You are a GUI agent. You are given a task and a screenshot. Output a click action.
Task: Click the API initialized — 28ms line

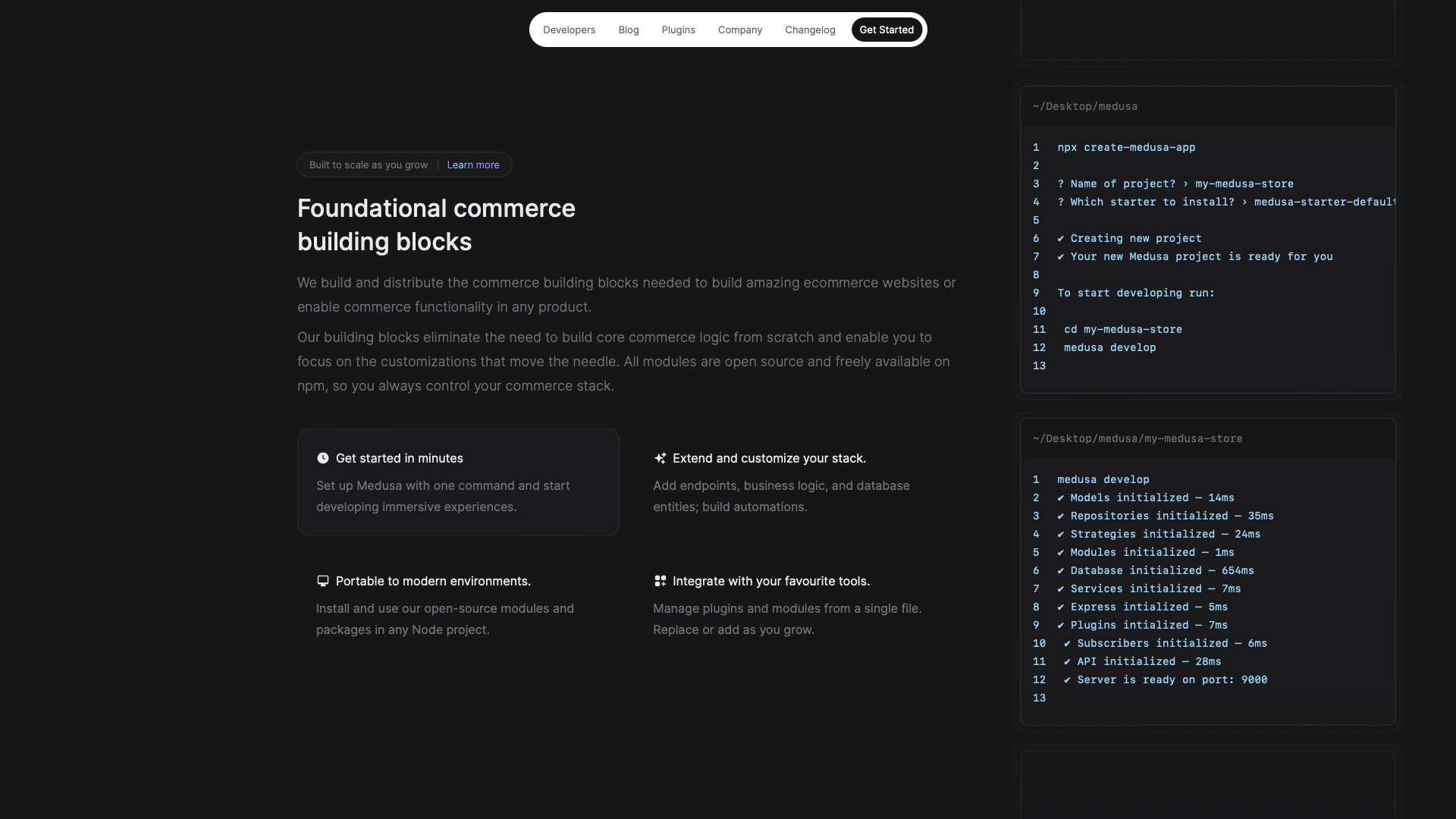click(x=1143, y=661)
